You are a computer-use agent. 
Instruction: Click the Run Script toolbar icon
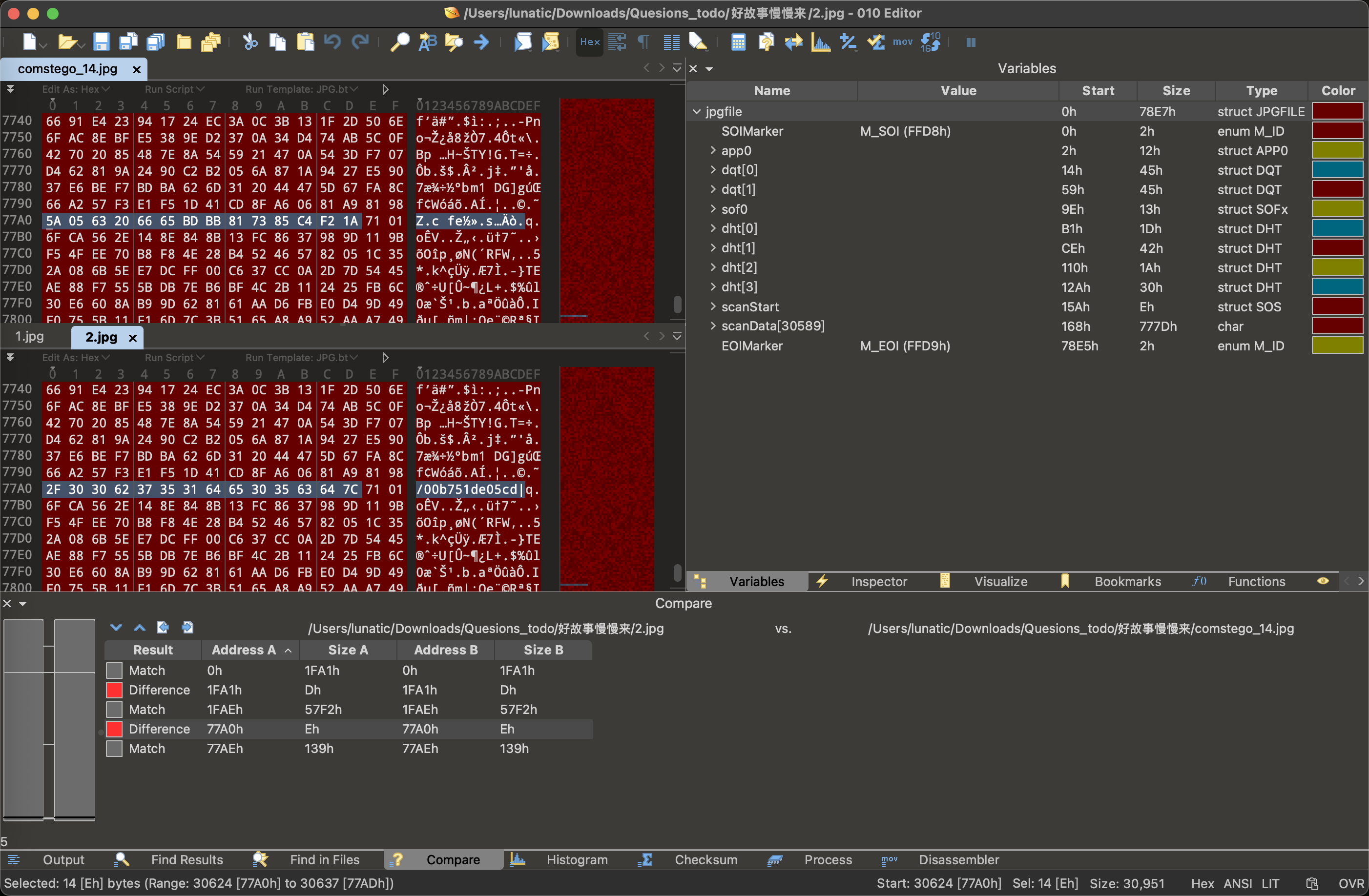pyautogui.click(x=522, y=42)
